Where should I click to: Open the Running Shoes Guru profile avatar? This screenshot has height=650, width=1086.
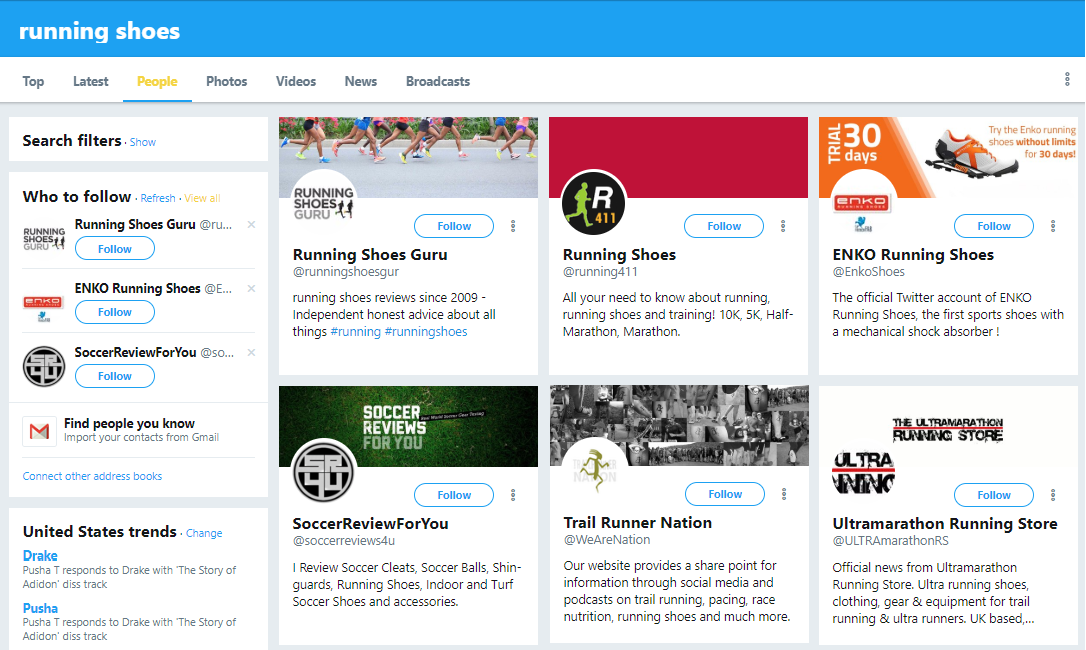click(324, 204)
